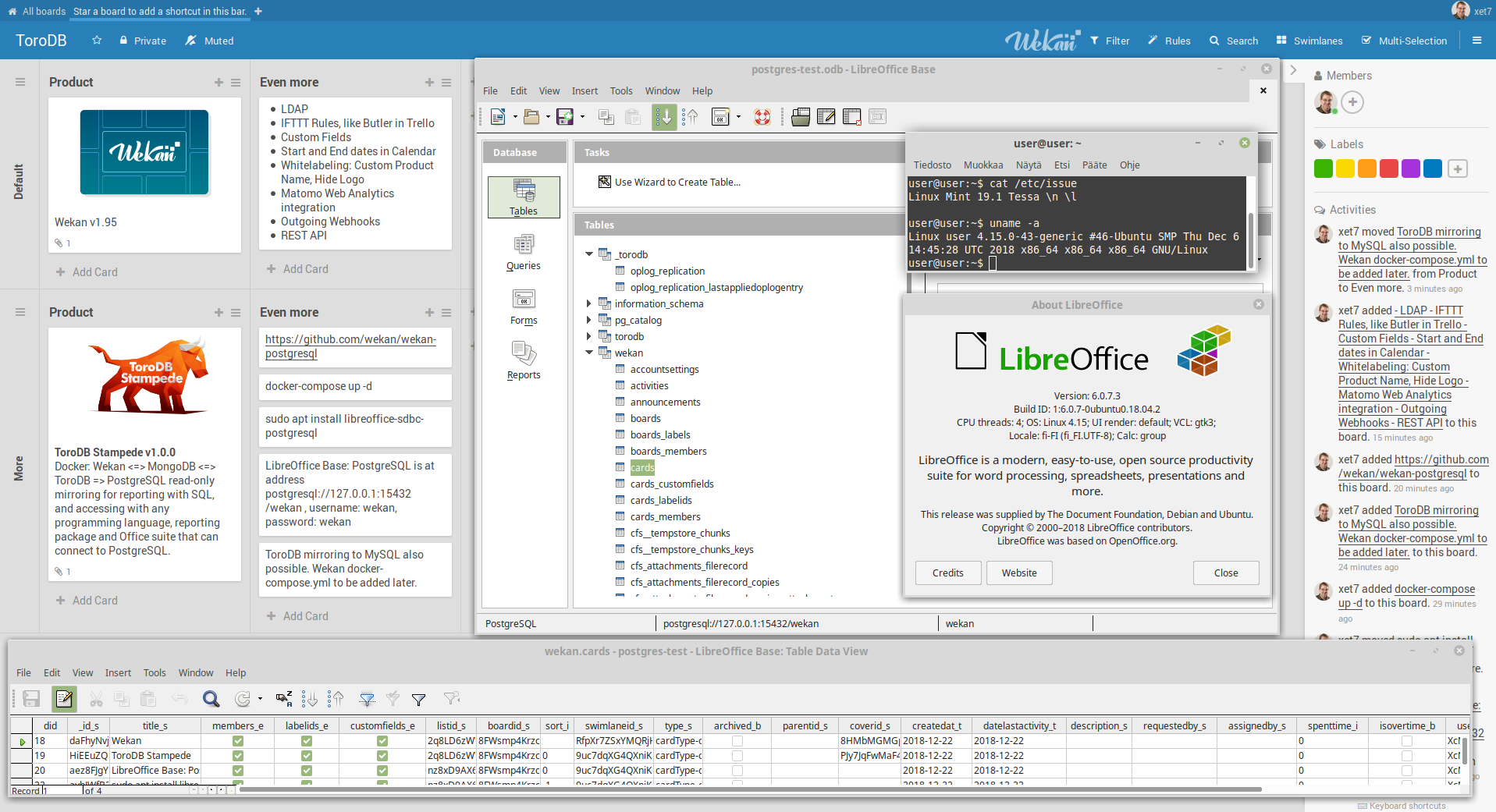Click the Credits button in About dialog

(x=947, y=573)
